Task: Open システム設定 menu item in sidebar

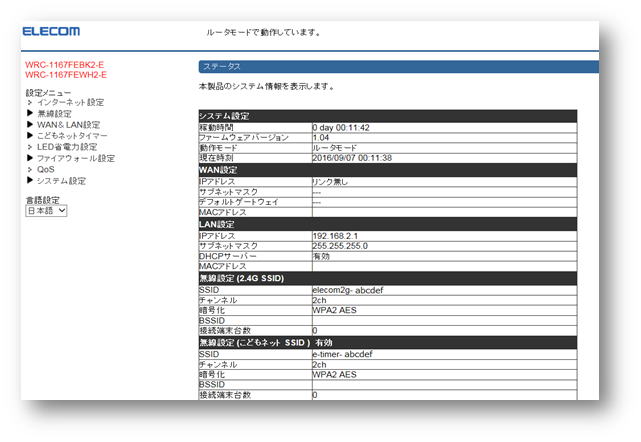Action: (61, 181)
